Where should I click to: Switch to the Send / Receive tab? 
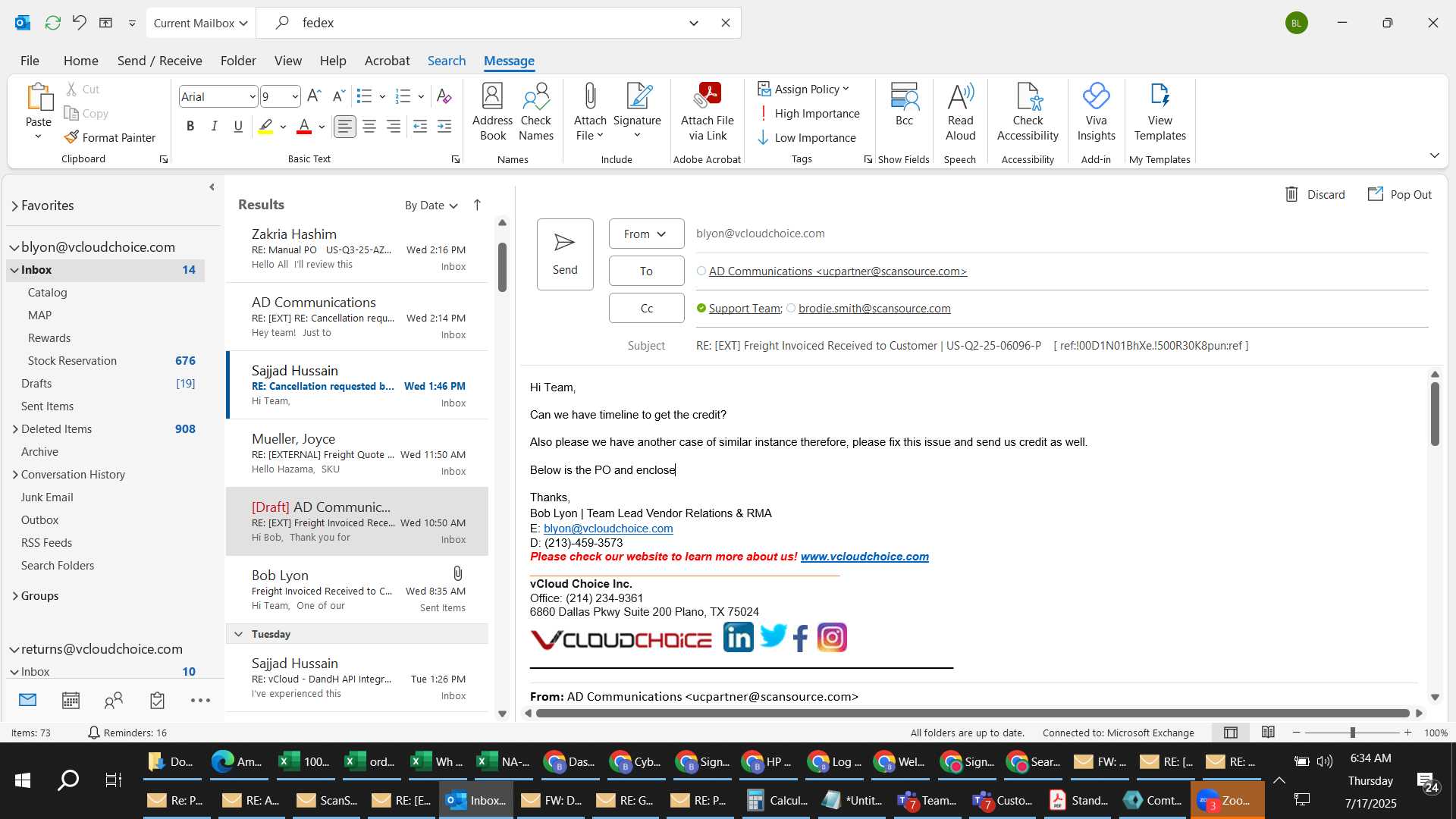159,61
